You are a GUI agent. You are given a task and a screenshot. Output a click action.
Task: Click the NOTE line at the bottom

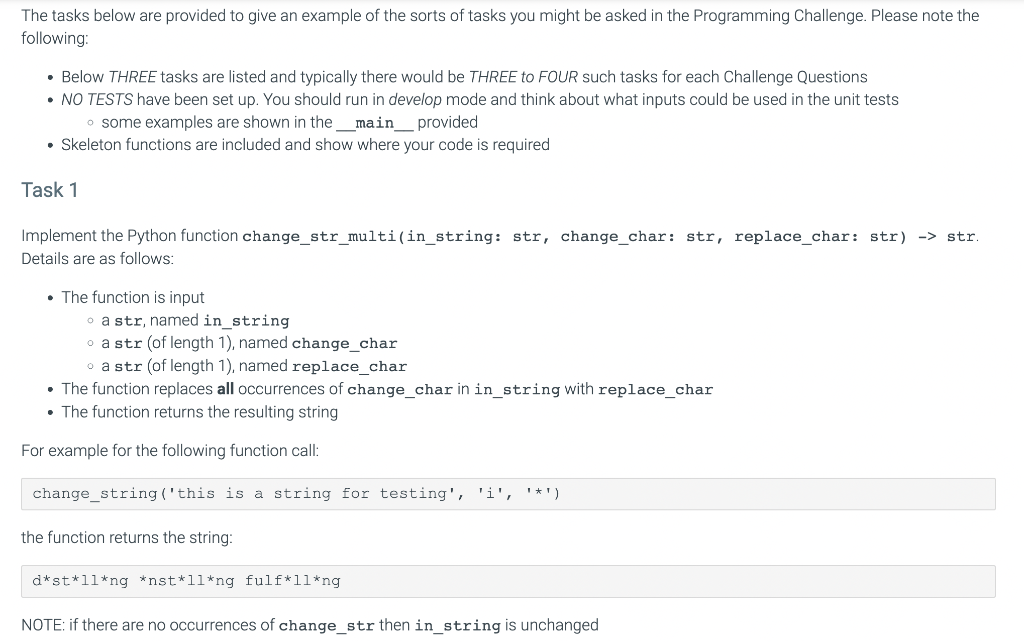point(310,624)
